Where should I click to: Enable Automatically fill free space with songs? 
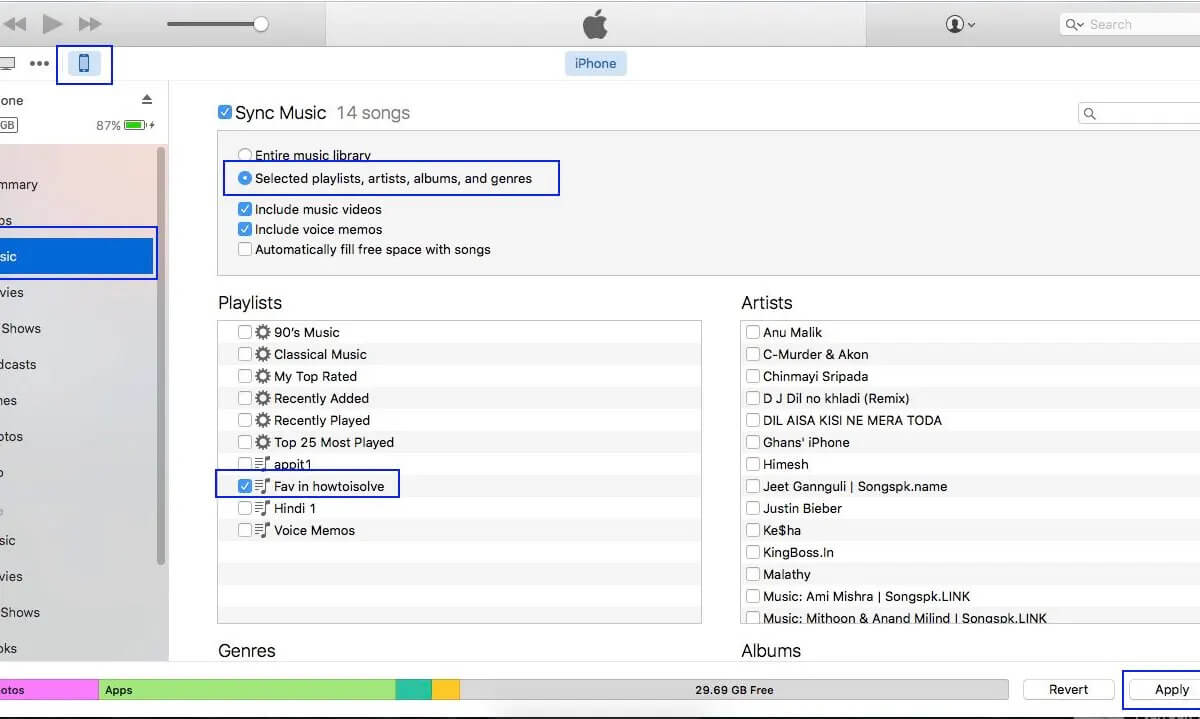pyautogui.click(x=245, y=249)
